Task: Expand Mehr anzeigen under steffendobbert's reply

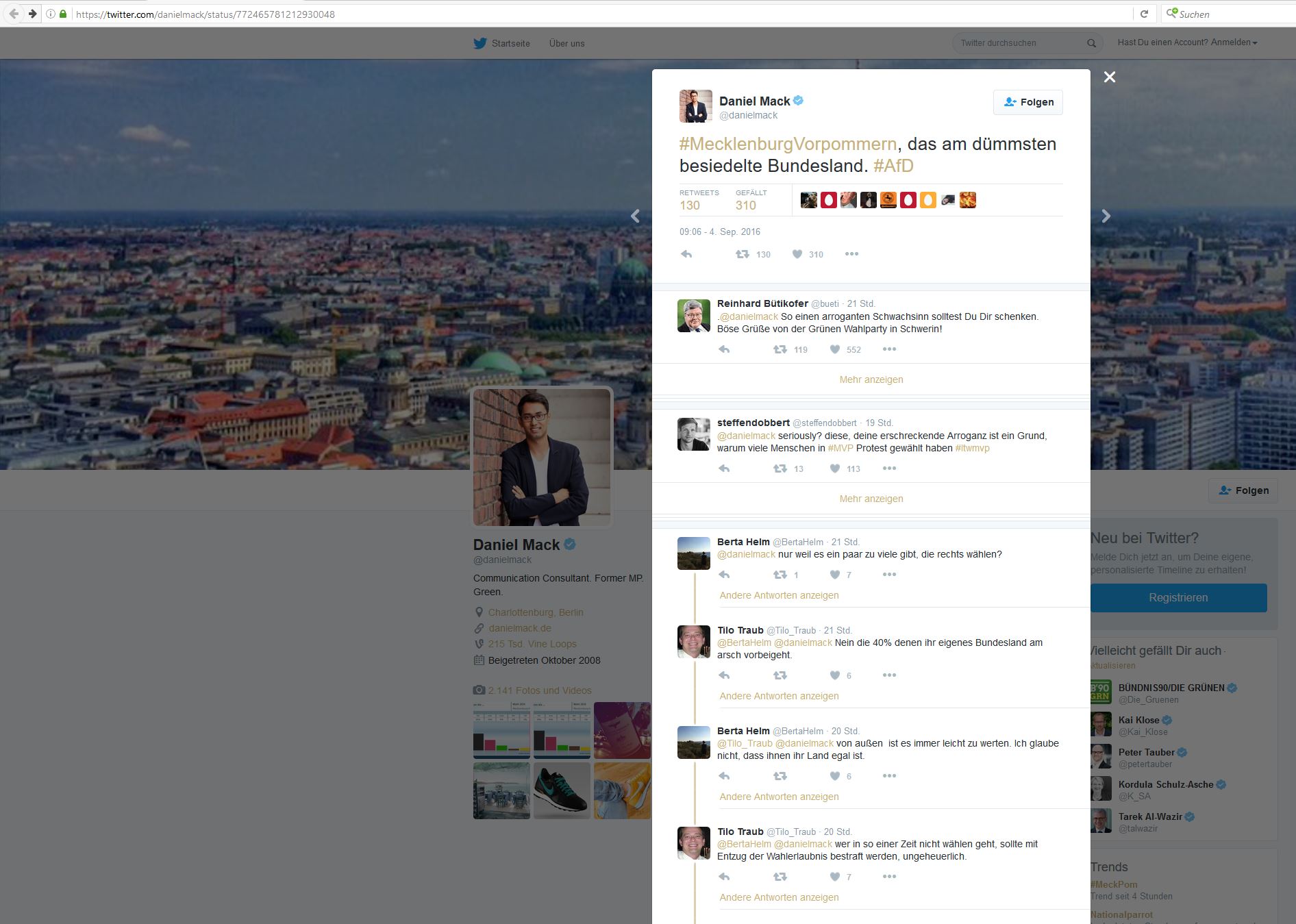Action: coord(871,499)
